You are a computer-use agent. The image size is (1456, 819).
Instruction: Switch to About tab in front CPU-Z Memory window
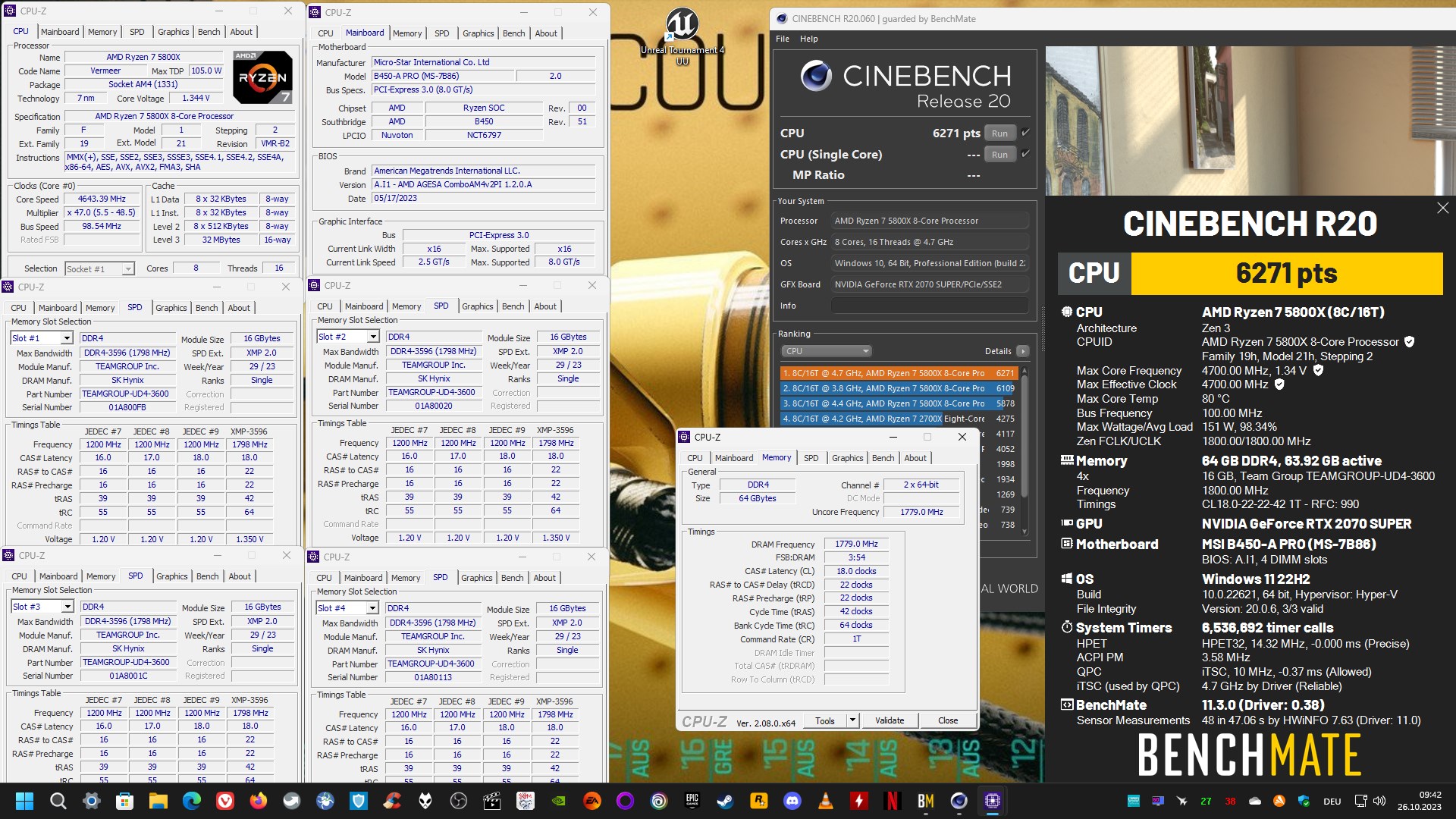coord(915,458)
